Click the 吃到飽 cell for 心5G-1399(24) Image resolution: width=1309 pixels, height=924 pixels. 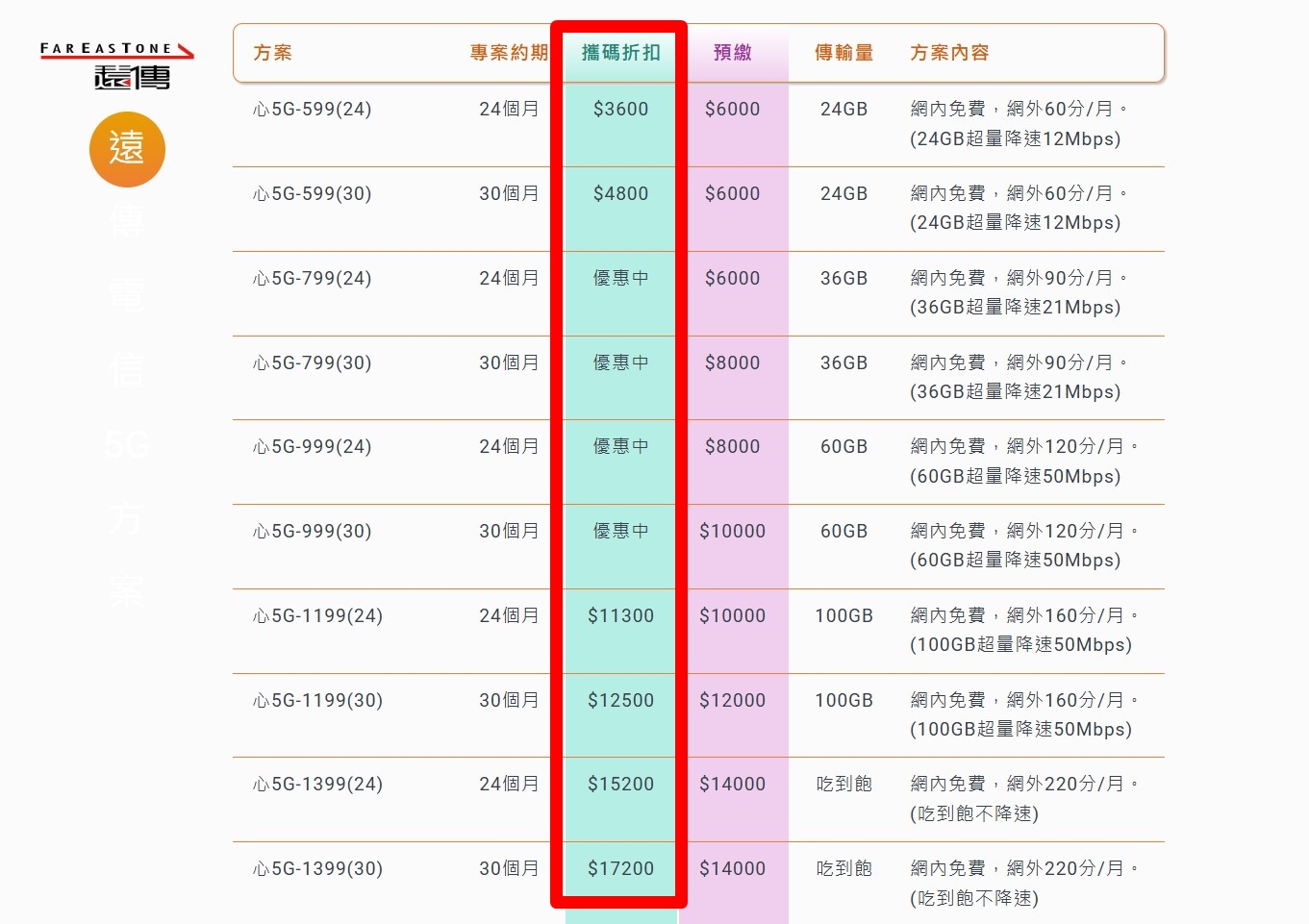pyautogui.click(x=843, y=784)
